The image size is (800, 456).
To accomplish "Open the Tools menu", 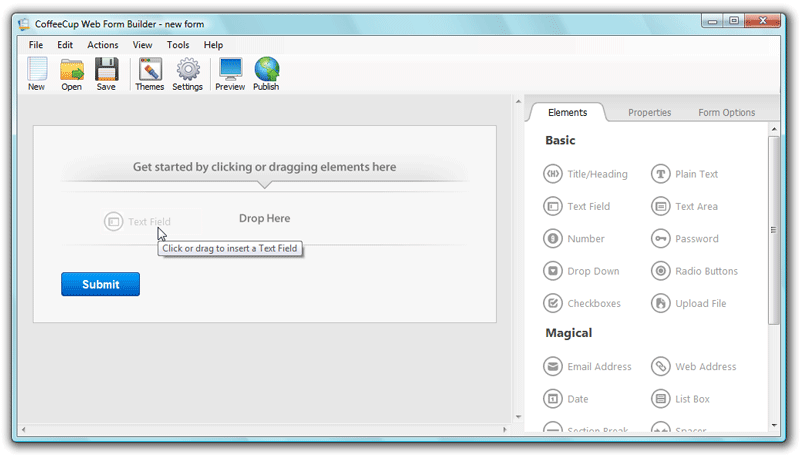I will click(178, 45).
